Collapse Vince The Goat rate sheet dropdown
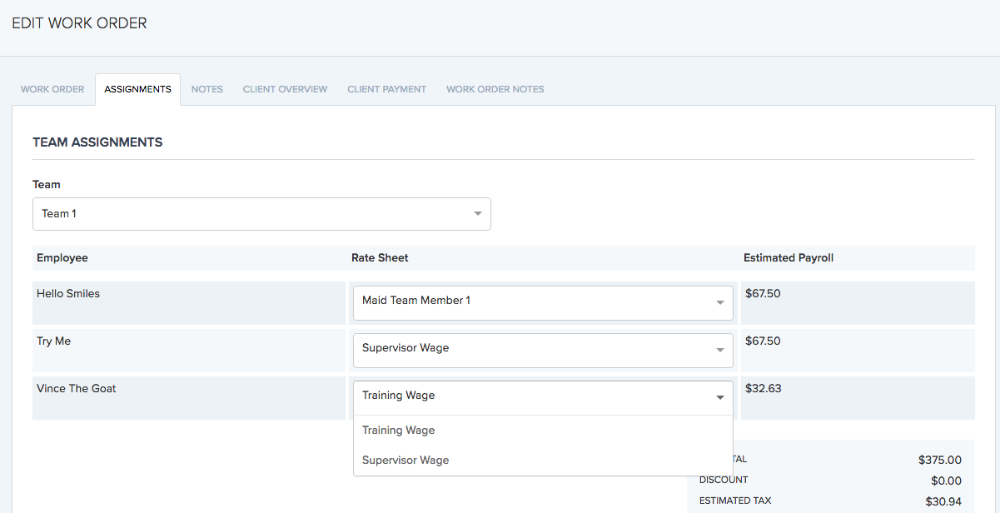The width and height of the screenshot is (1000, 513). coord(543,398)
